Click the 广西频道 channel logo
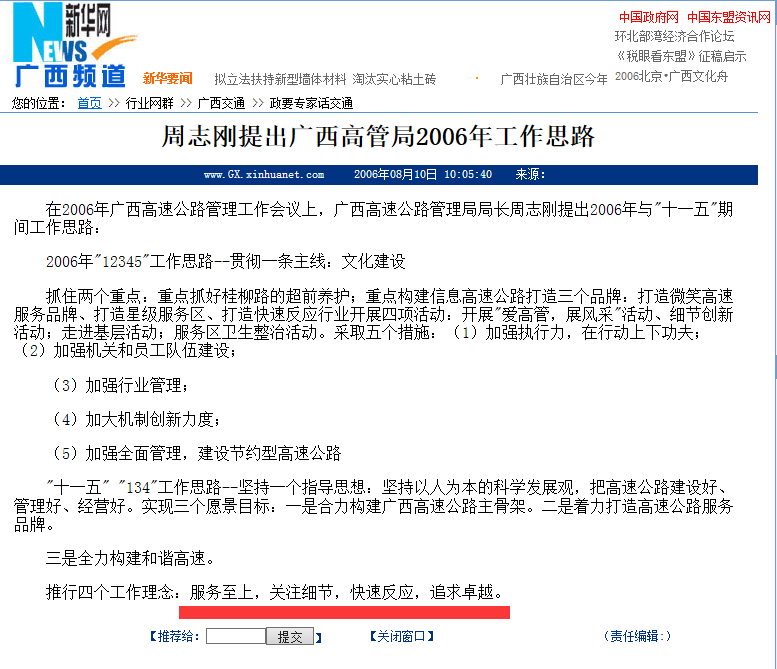 point(70,76)
